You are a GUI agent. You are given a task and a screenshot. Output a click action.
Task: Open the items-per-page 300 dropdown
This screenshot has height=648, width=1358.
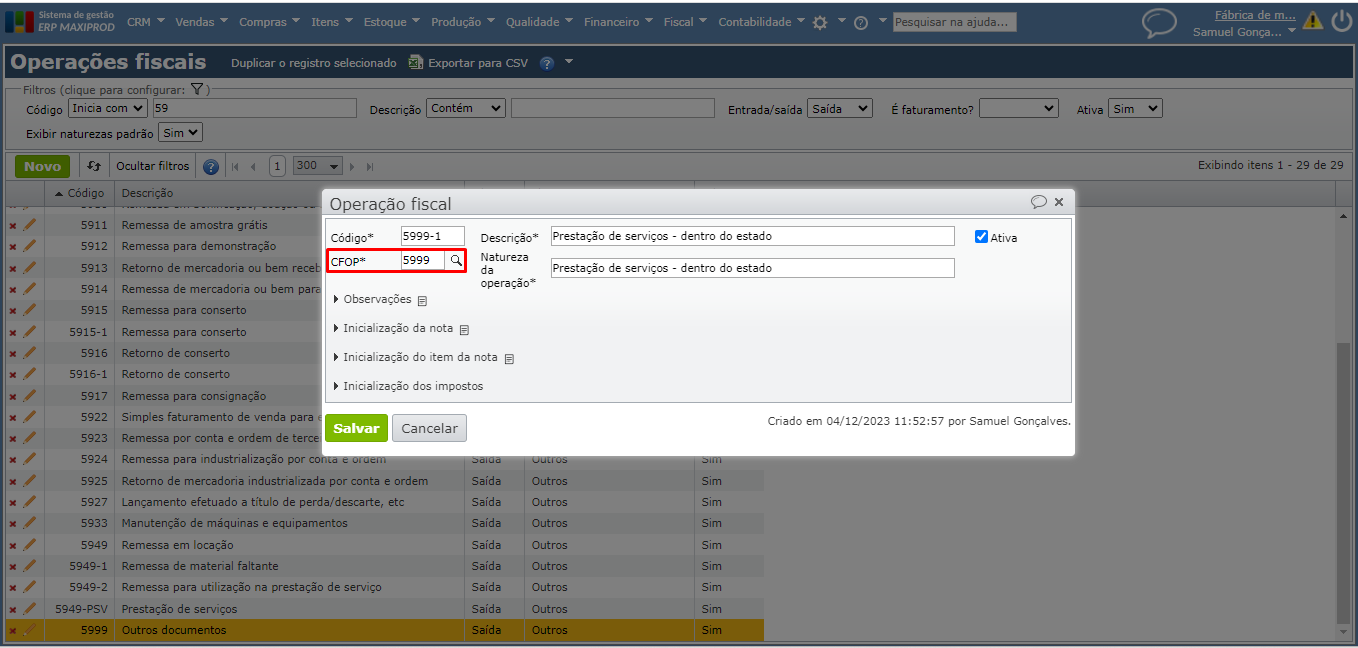[318, 166]
